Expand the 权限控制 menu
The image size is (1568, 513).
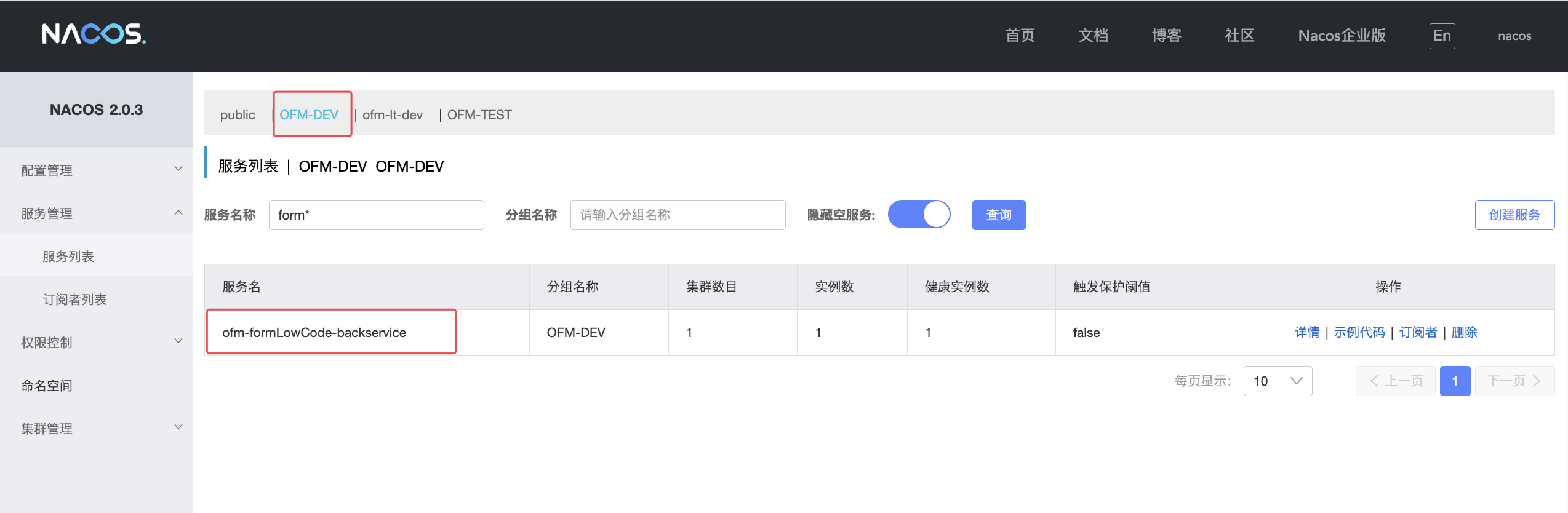pos(97,343)
